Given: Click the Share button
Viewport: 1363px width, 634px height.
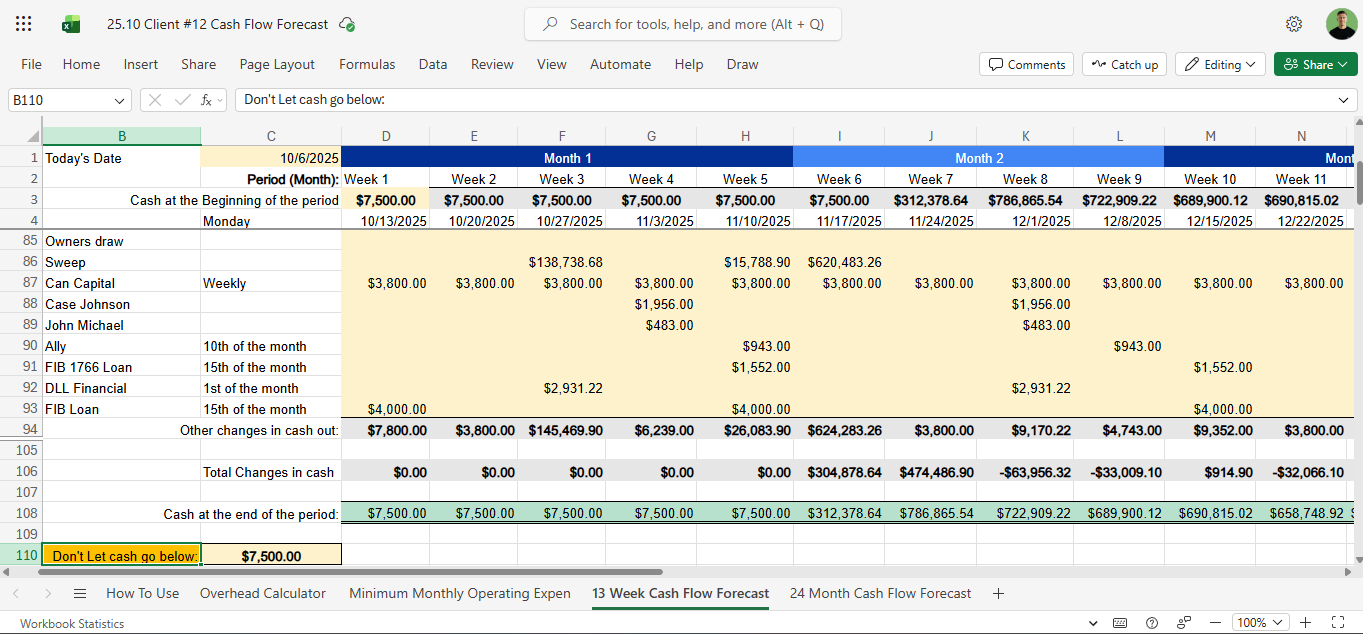Looking at the screenshot, I should 1315,63.
